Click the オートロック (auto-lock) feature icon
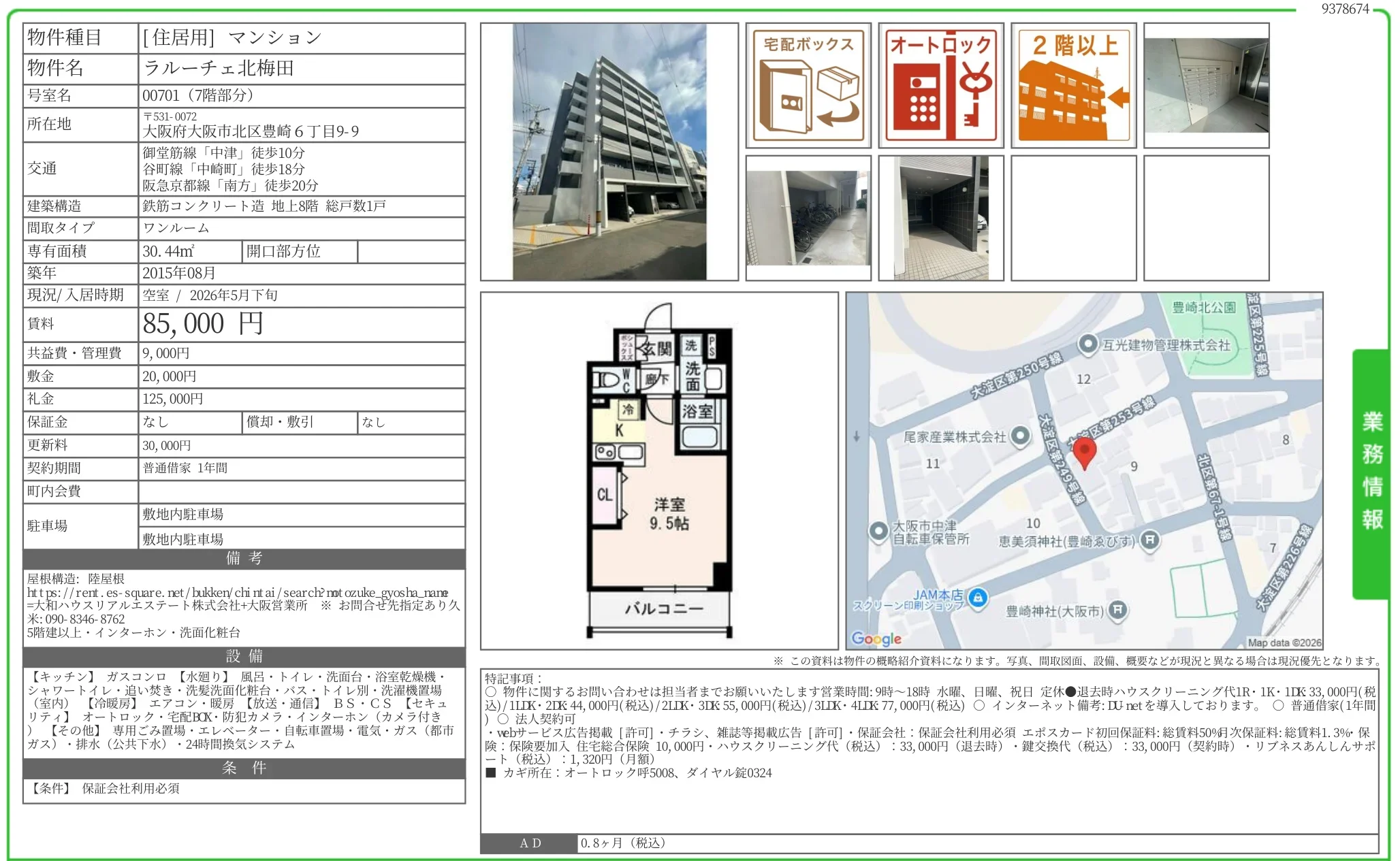This screenshot has width=1400, height=861. [940, 84]
